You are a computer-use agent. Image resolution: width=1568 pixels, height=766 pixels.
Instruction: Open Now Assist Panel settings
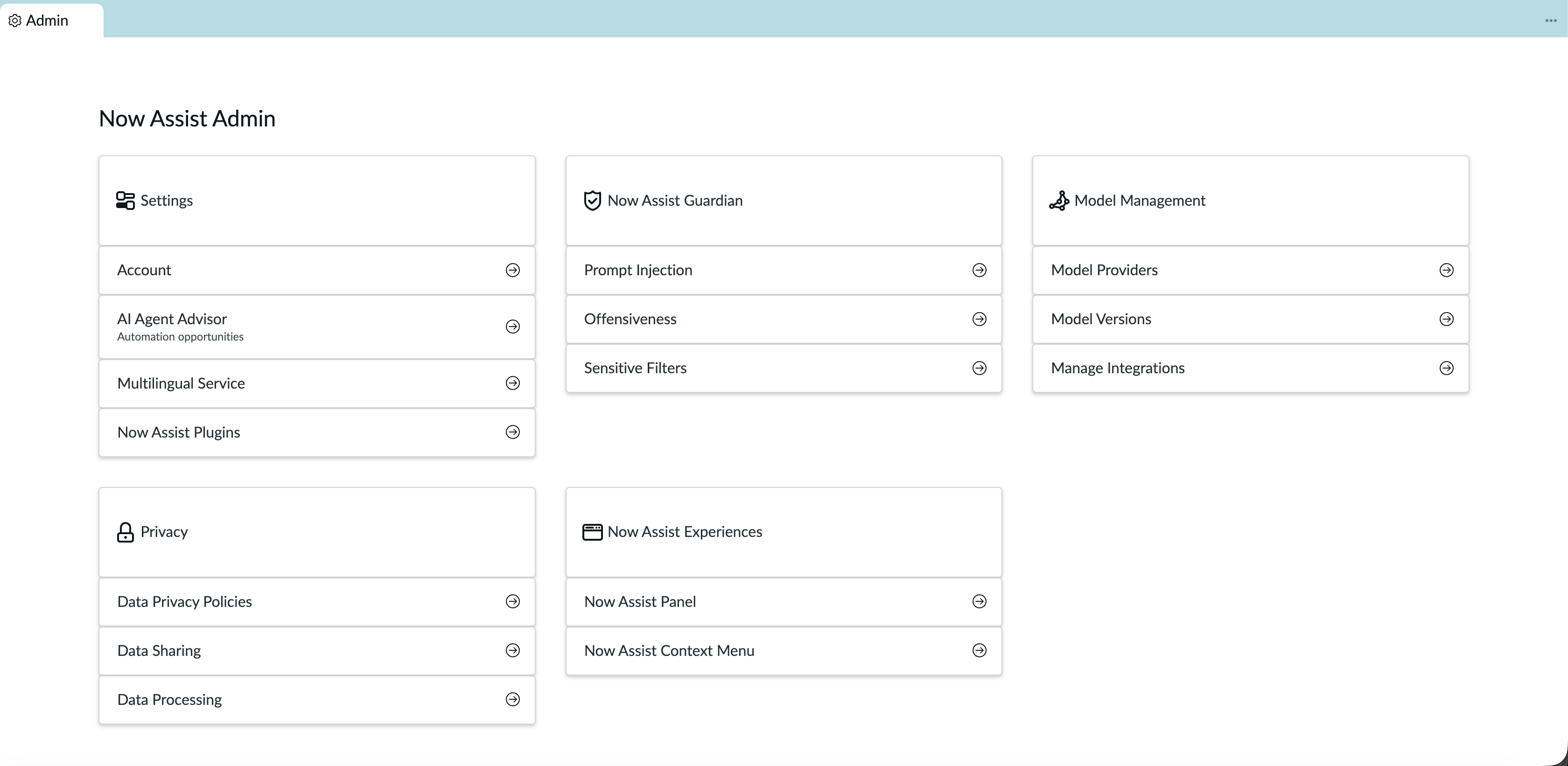pyautogui.click(x=784, y=602)
